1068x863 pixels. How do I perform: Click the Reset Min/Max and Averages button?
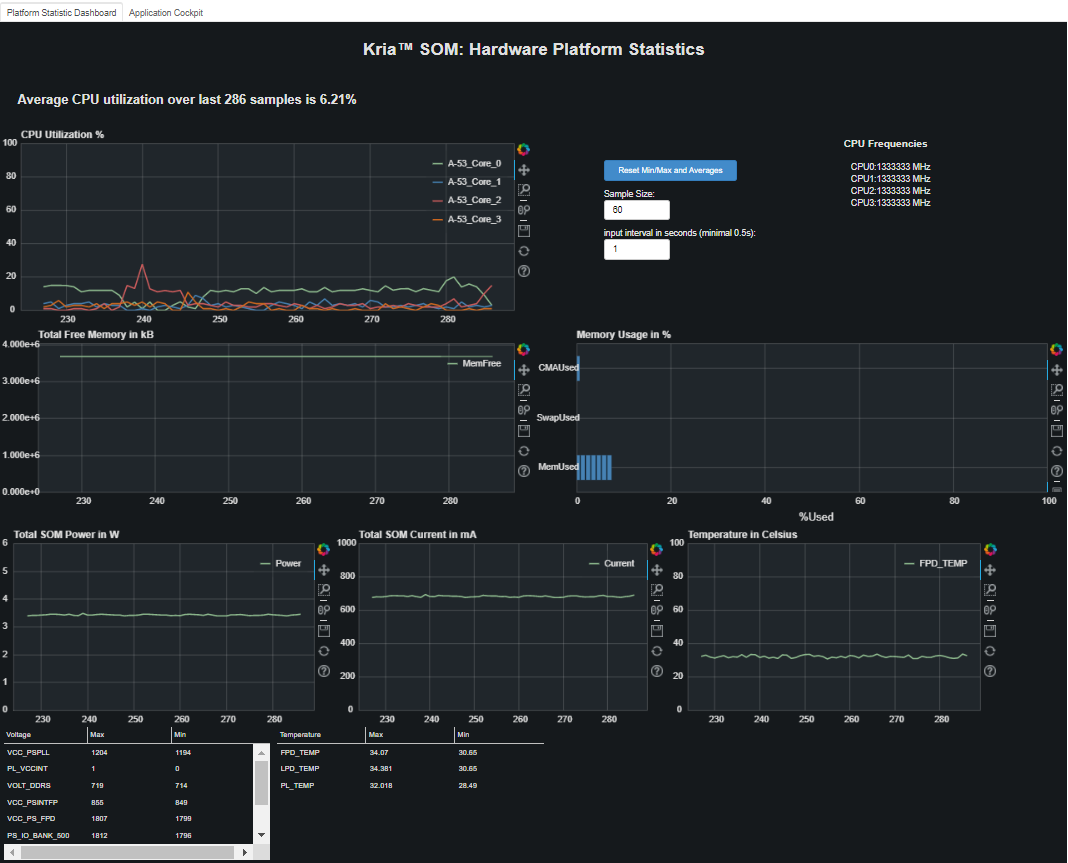[x=670, y=170]
